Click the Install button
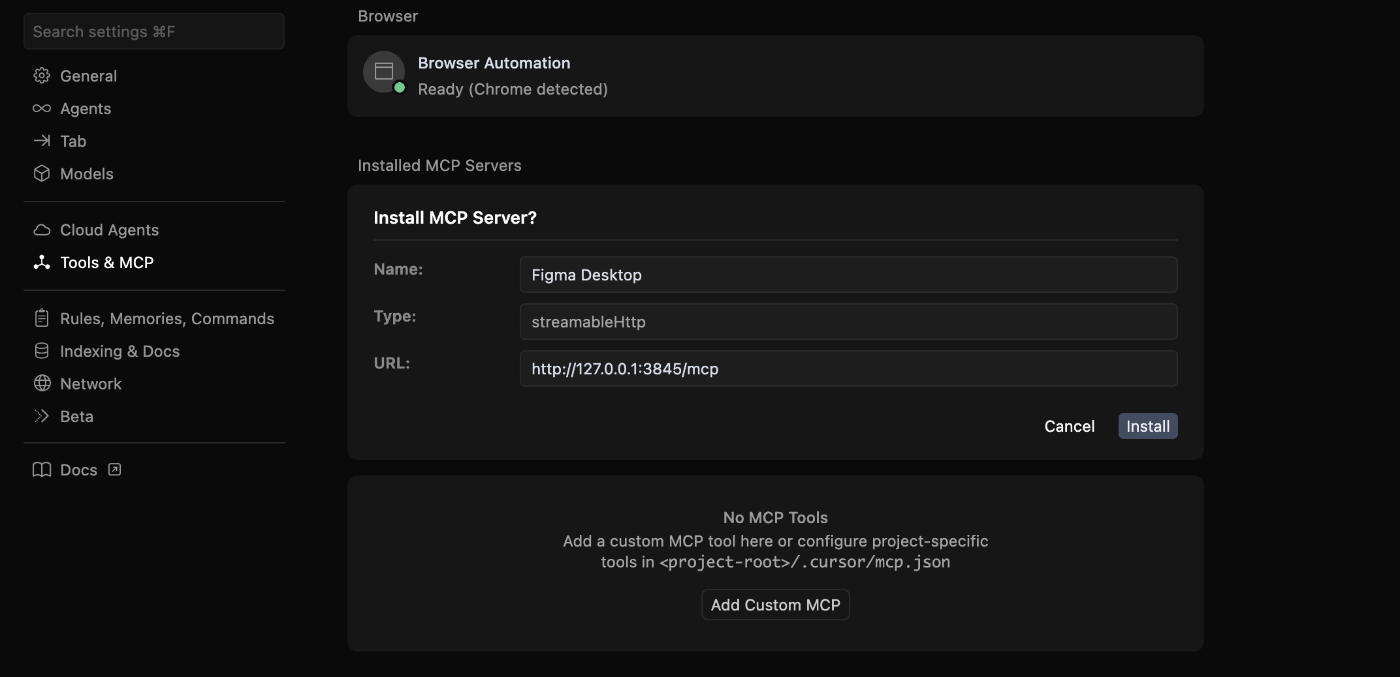Screen dimensions: 1400x677 coord(1148,426)
